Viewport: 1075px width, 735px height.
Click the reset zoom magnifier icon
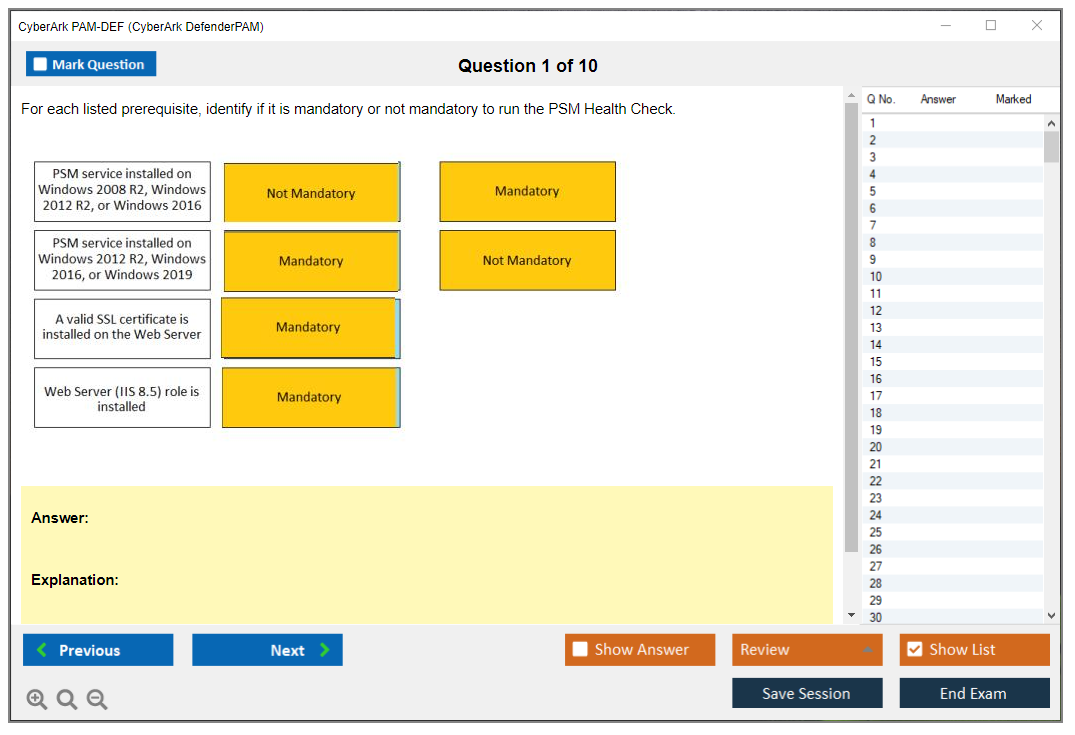coord(67,700)
